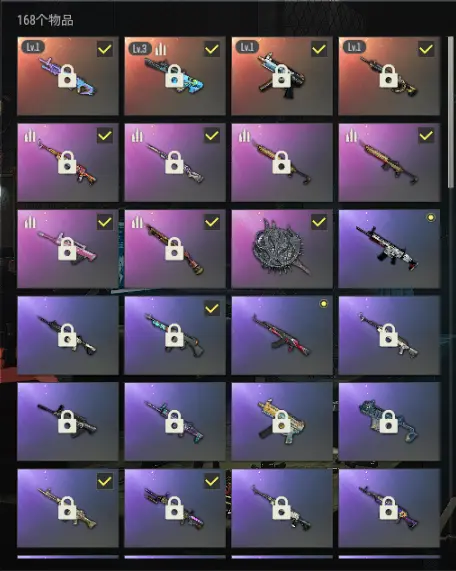Toggle the checkmark on the round pan item
The width and height of the screenshot is (456, 571).
(x=319, y=222)
